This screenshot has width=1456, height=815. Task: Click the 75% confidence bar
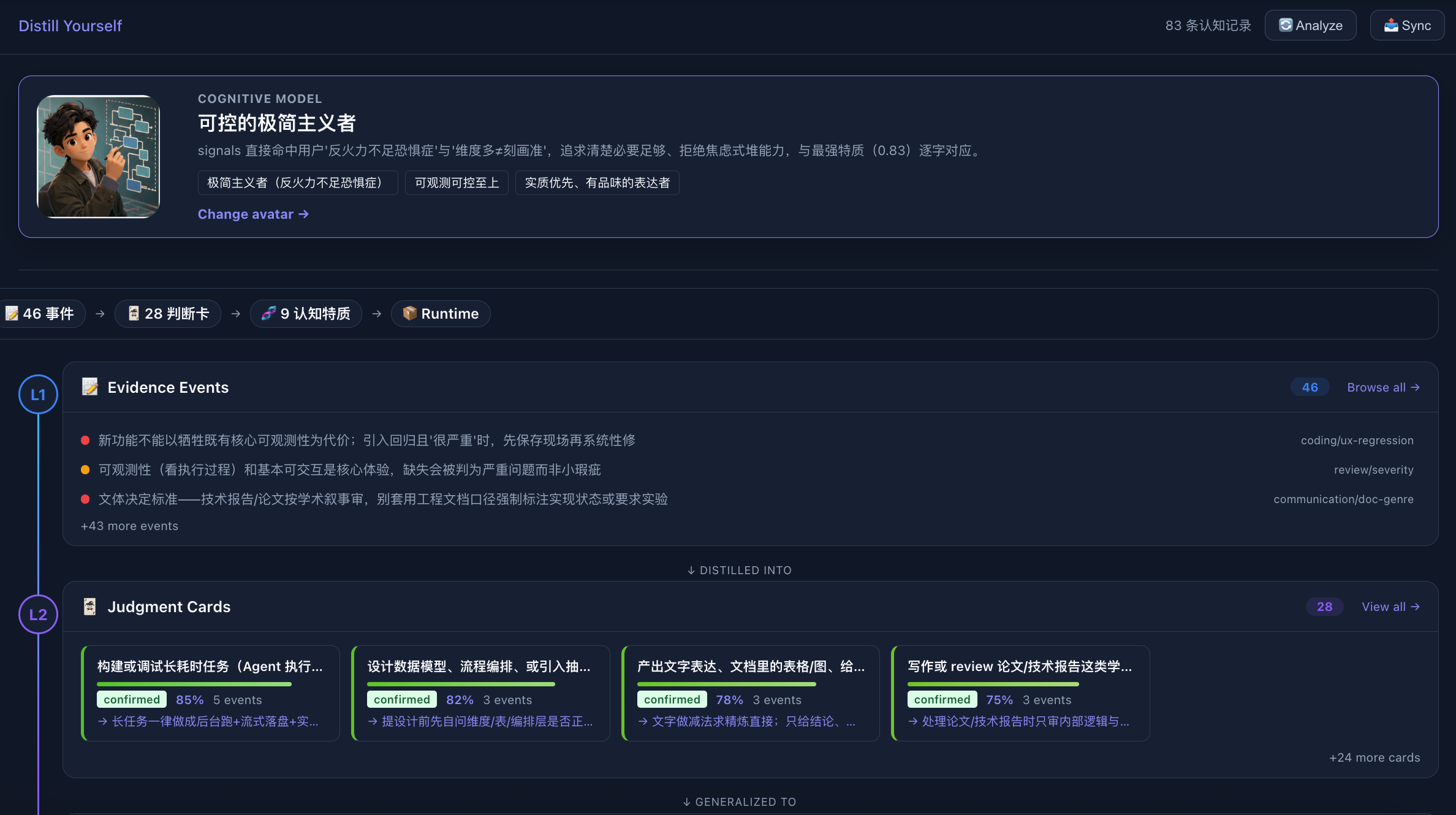pyautogui.click(x=993, y=684)
